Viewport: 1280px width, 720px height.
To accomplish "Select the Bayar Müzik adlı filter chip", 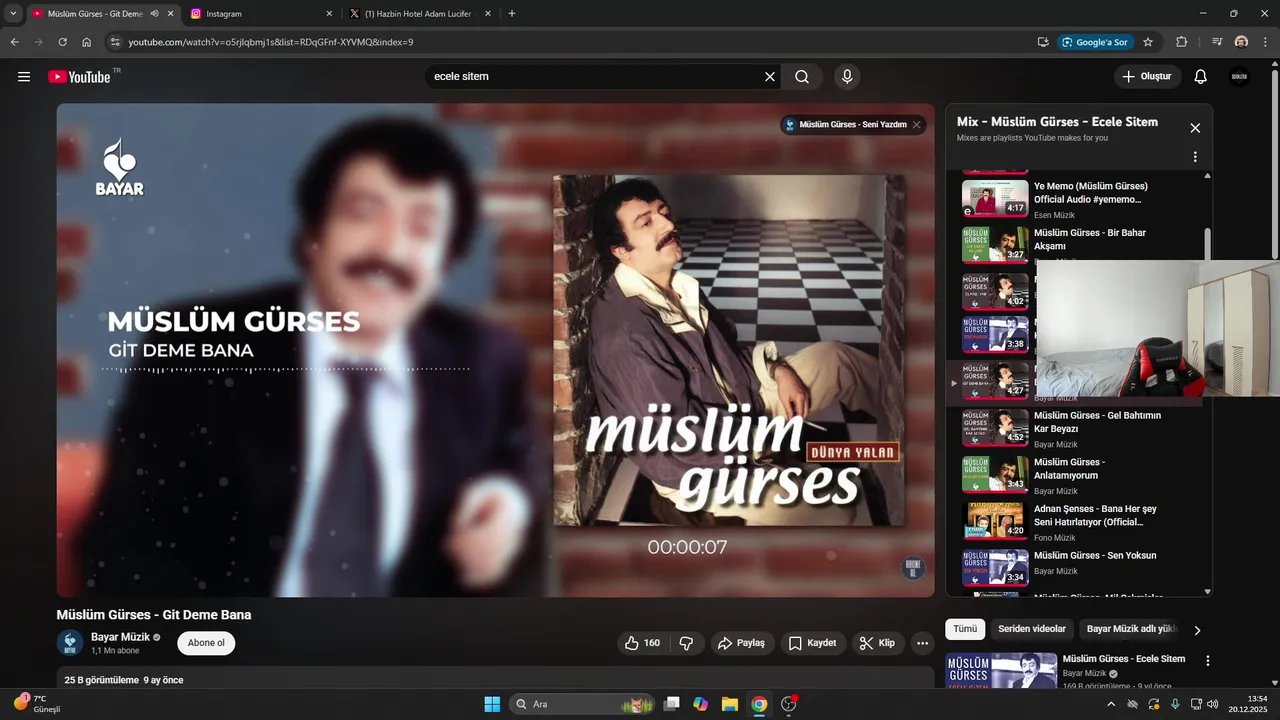I will 1132,629.
